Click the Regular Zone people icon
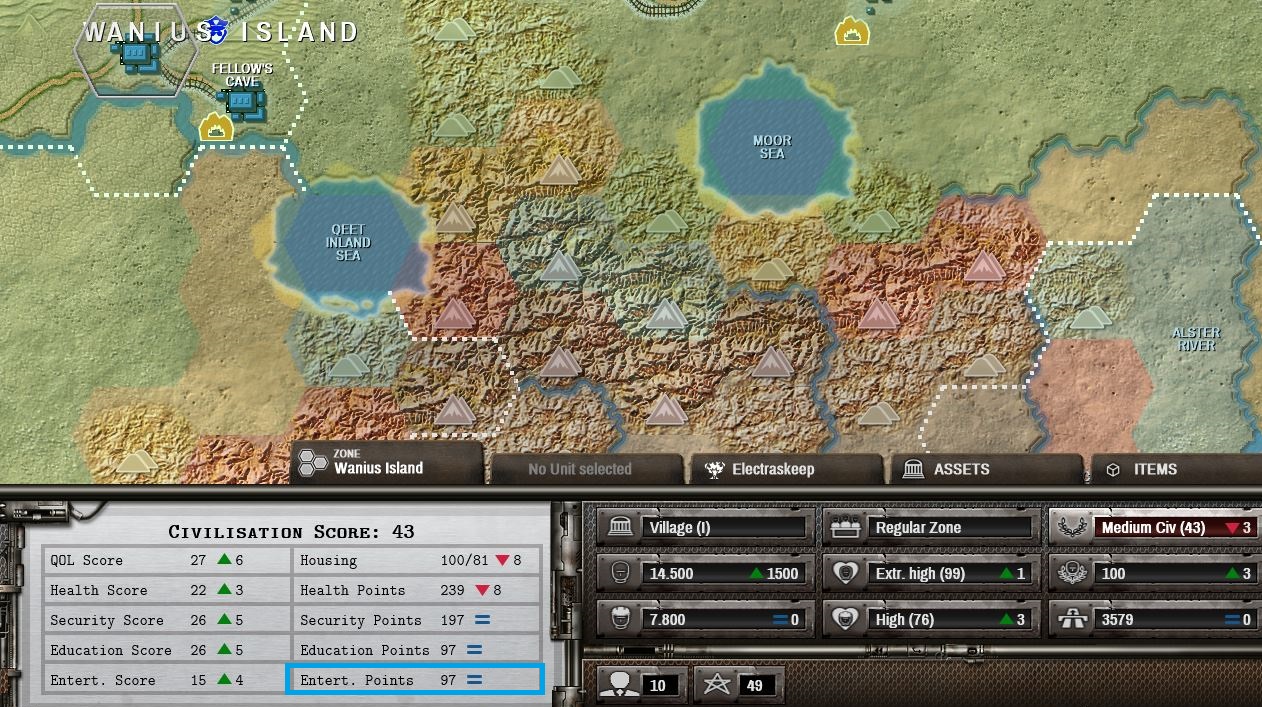Image resolution: width=1262 pixels, height=707 pixels. point(847,527)
